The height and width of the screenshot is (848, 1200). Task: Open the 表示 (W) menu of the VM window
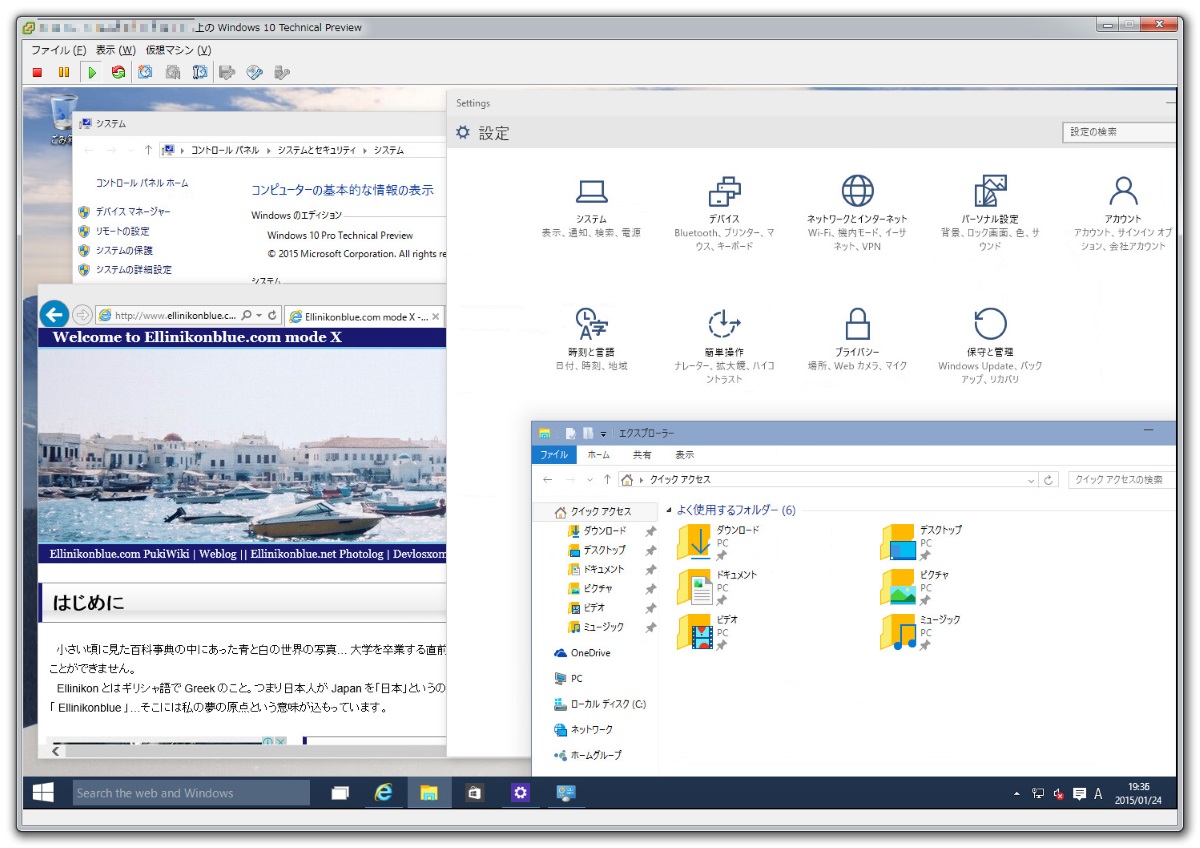point(115,50)
